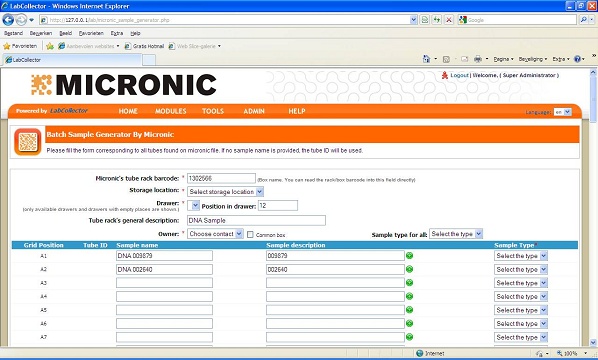Open the Bestand menu
The image size is (598, 360).
pos(13,33)
